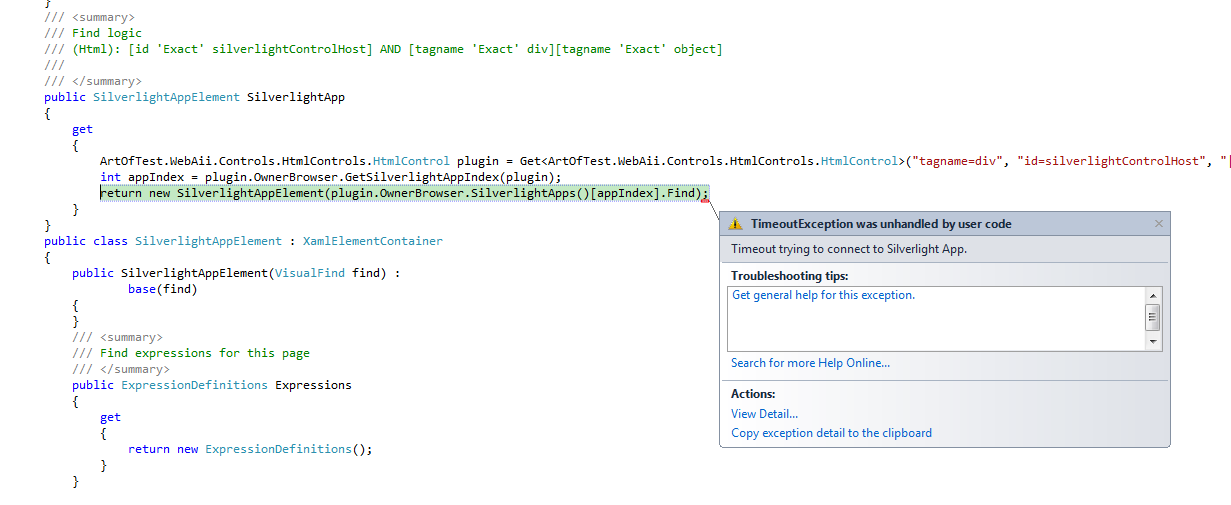Screen dimensions: 1231x505
Task: Click 'return new ExpressionDefinitions()' statement
Action: (250, 449)
